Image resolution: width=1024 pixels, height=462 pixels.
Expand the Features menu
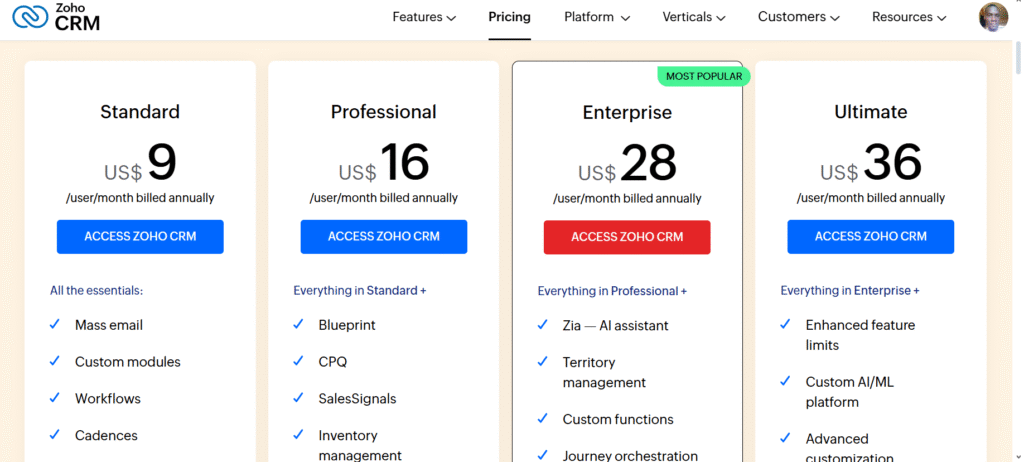[424, 17]
